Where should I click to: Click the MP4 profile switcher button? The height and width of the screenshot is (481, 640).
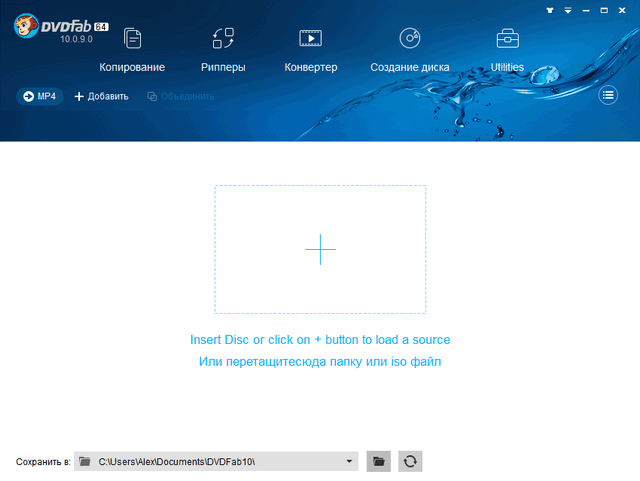coord(40,96)
